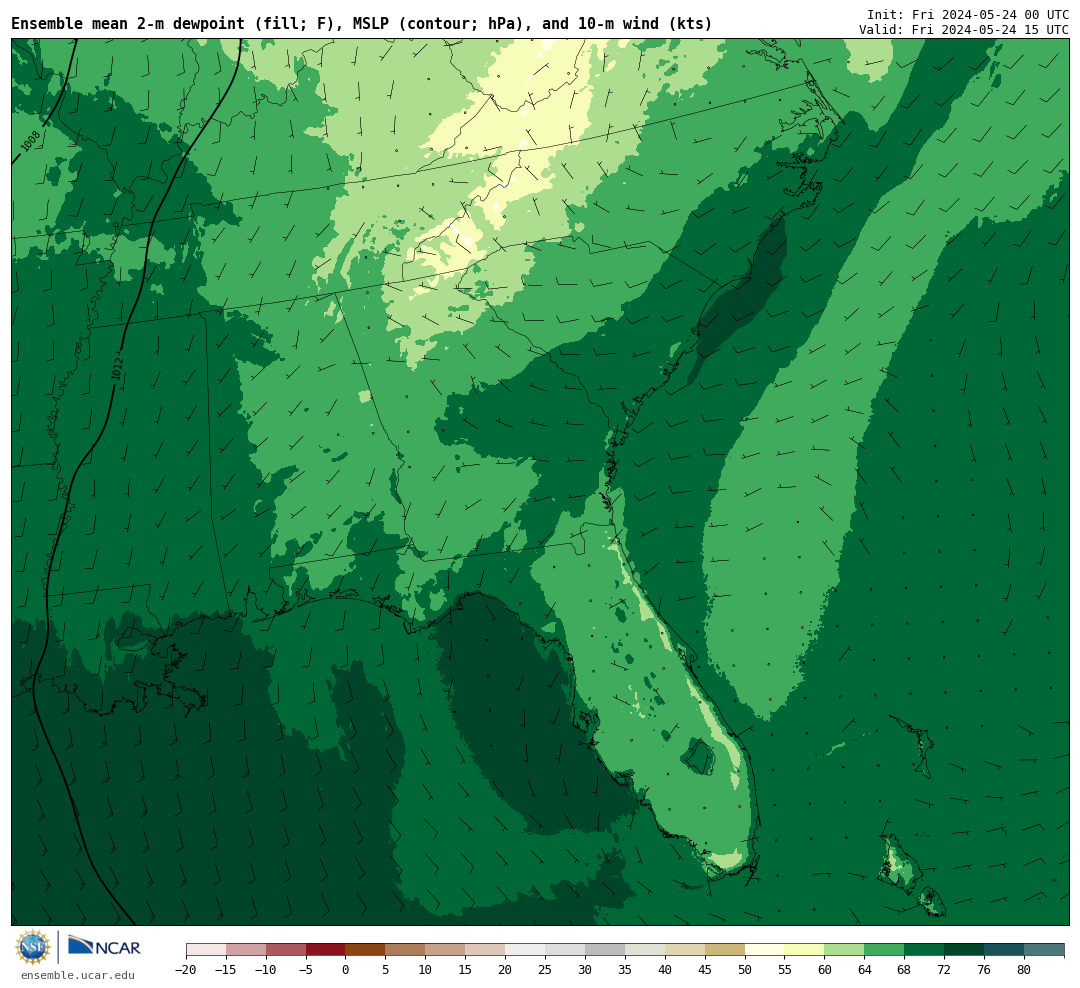This screenshot has height=988, width=1080.
Task: Click the '60' colorbar tick label
Action: click(824, 969)
